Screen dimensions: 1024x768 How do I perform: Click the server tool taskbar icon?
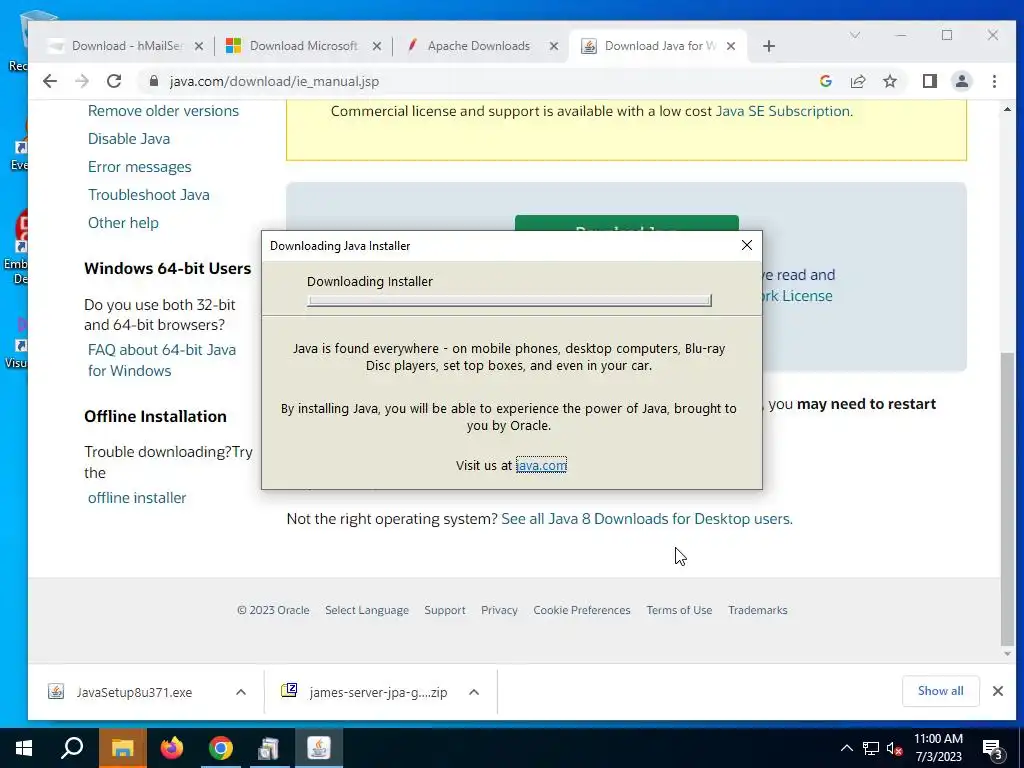coord(269,748)
